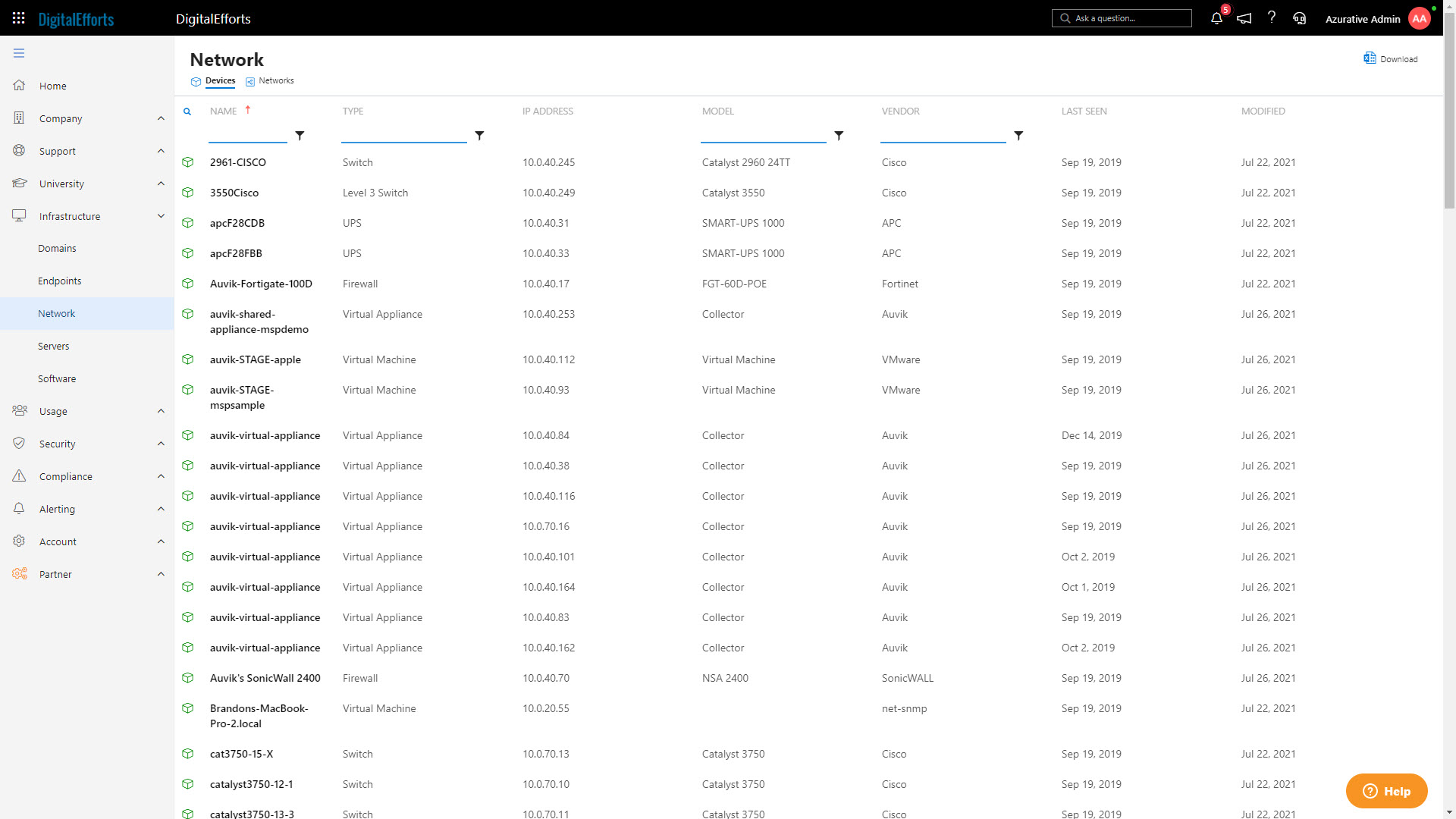Click the search magnifier above the device table
The image size is (1456, 819).
(x=187, y=111)
